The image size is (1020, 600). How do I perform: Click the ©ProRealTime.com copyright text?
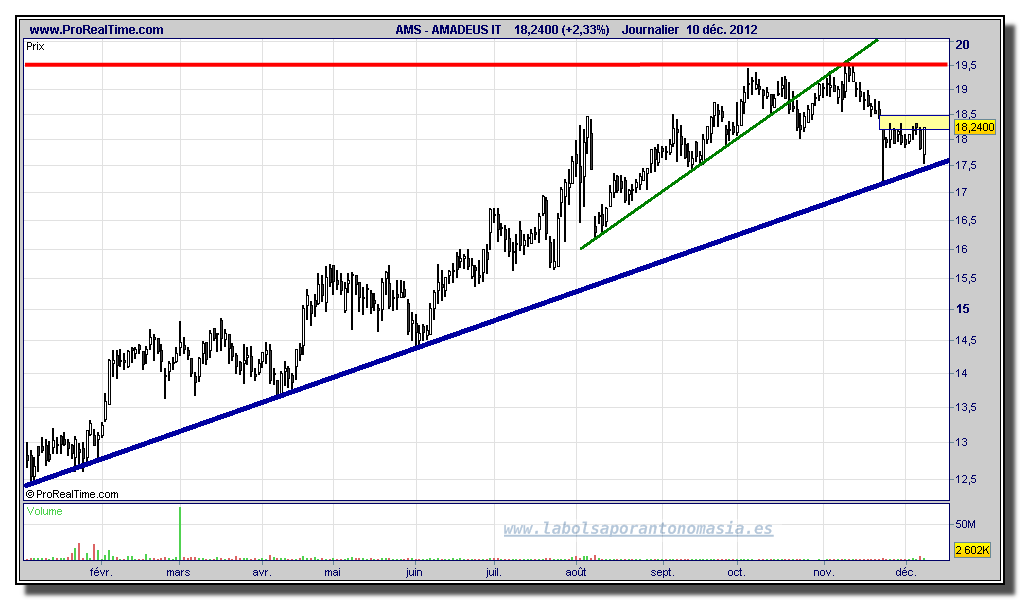[72, 495]
